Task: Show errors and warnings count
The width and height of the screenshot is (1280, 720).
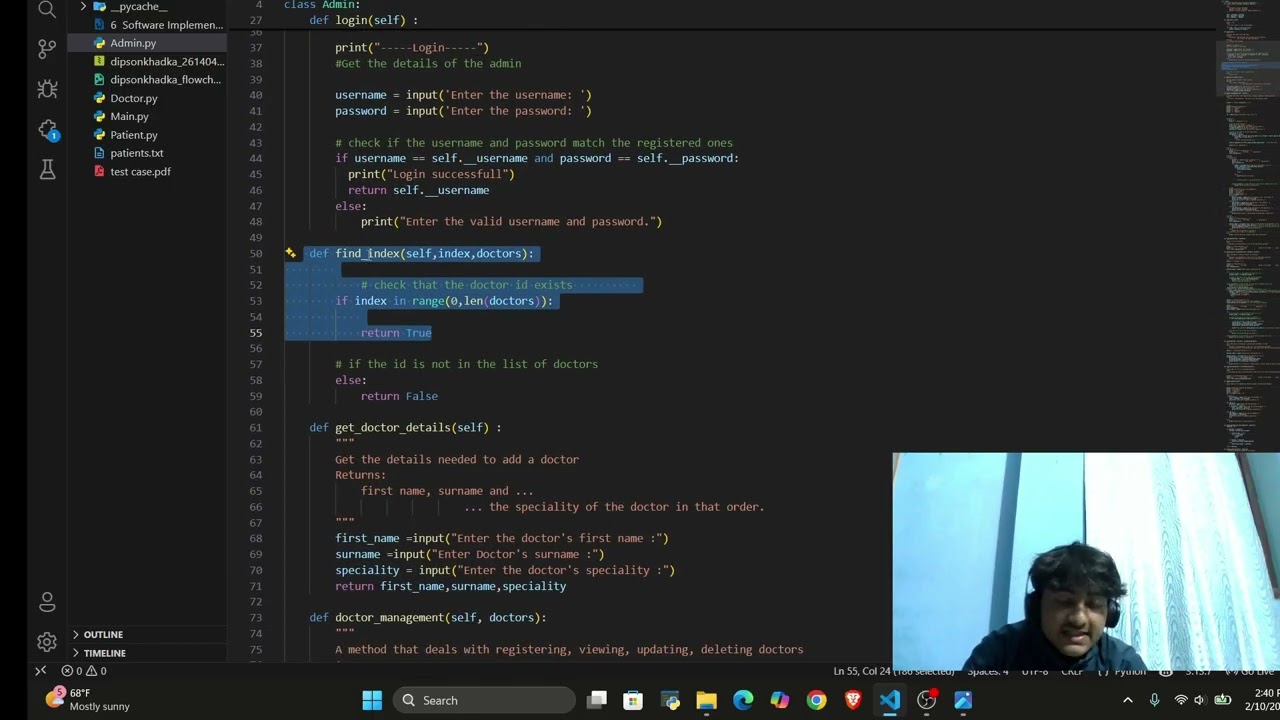Action: (84, 671)
